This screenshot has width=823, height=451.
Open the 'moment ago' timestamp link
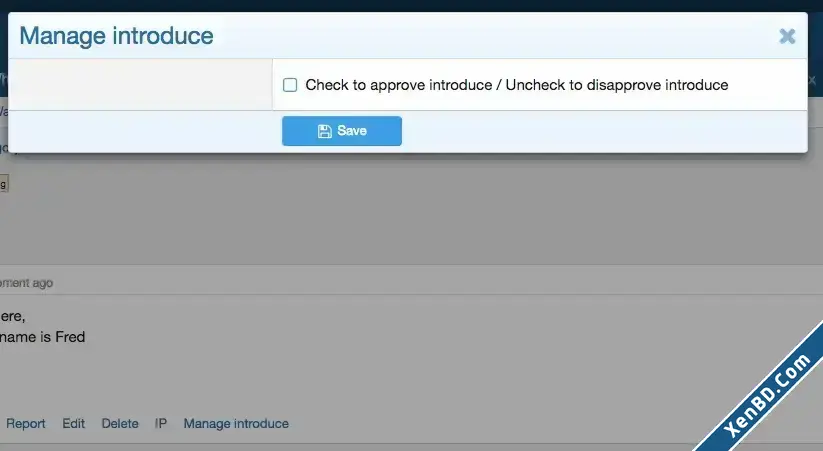[26, 283]
